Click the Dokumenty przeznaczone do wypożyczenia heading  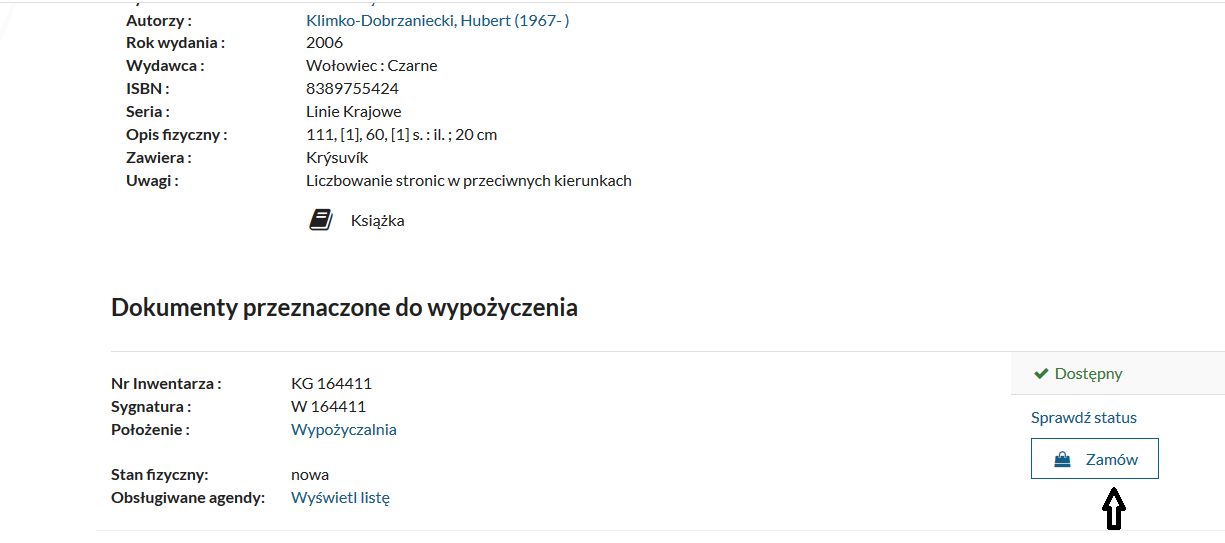pyautogui.click(x=344, y=307)
